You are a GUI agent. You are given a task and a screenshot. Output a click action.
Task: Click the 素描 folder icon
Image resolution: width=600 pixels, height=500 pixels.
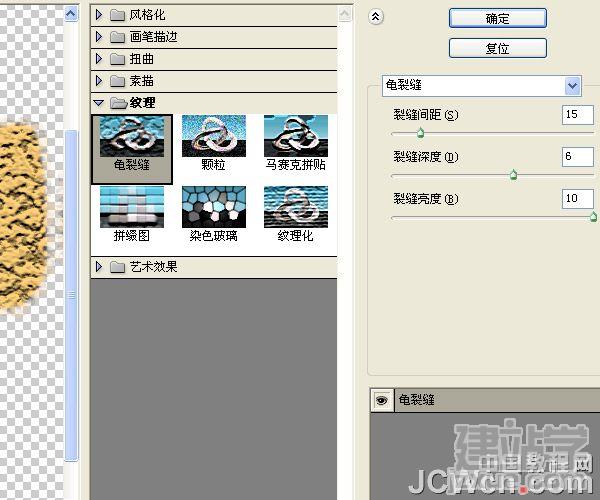(x=117, y=81)
